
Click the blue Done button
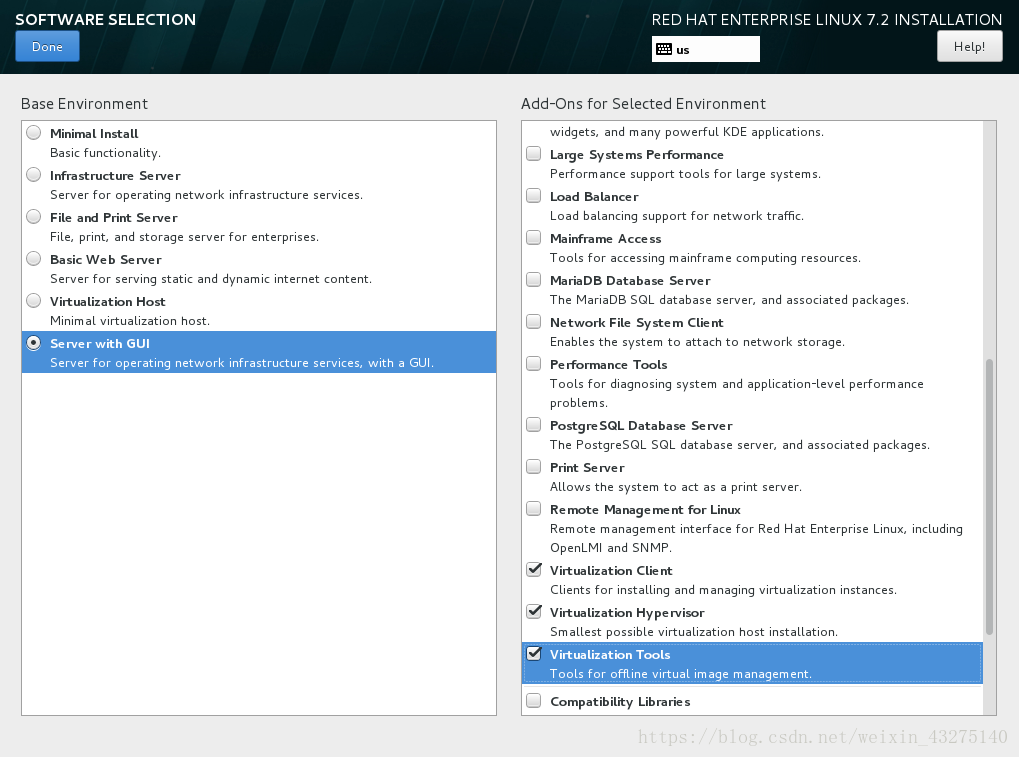coord(47,46)
